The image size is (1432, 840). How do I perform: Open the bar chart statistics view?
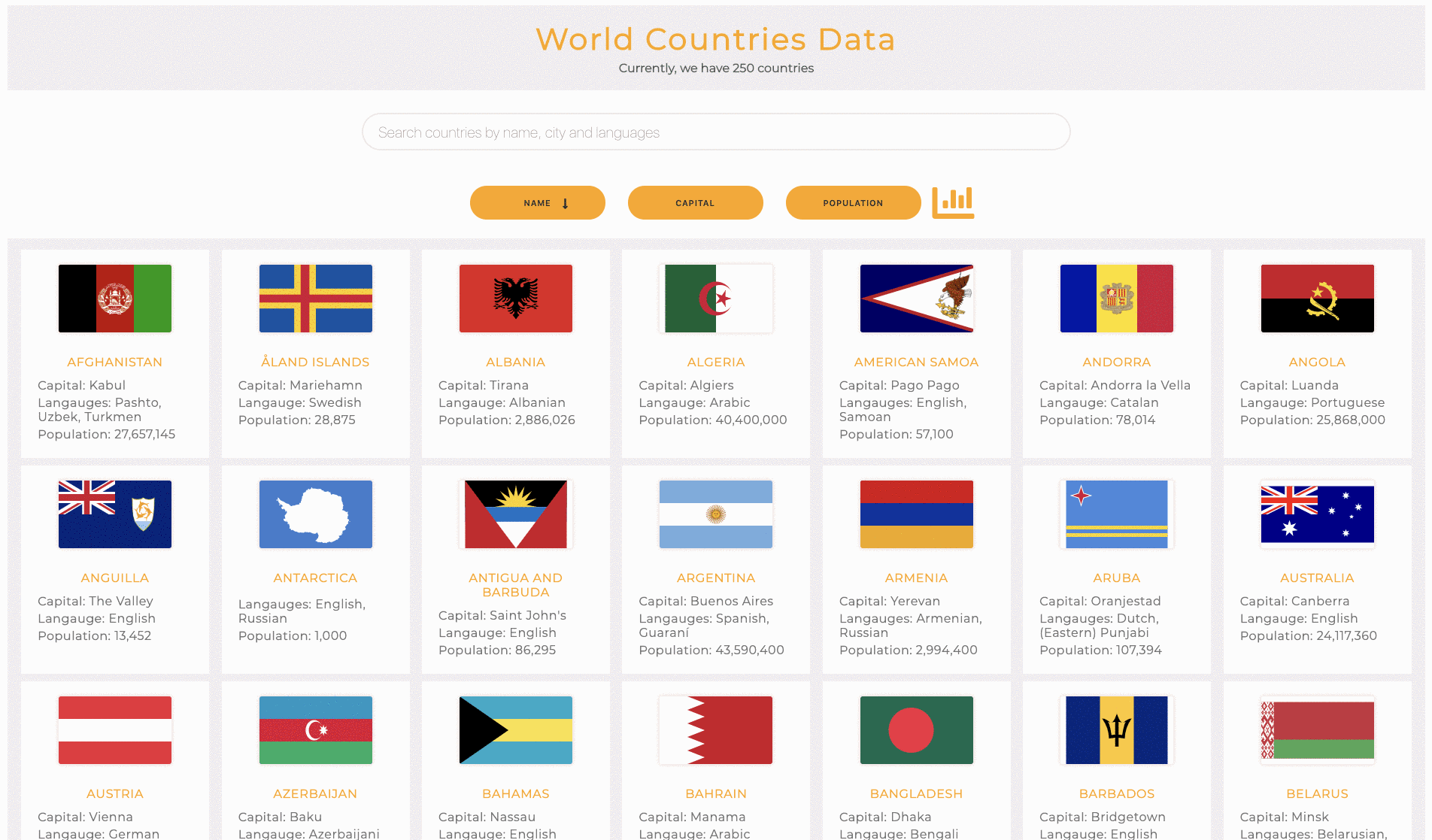pos(953,202)
